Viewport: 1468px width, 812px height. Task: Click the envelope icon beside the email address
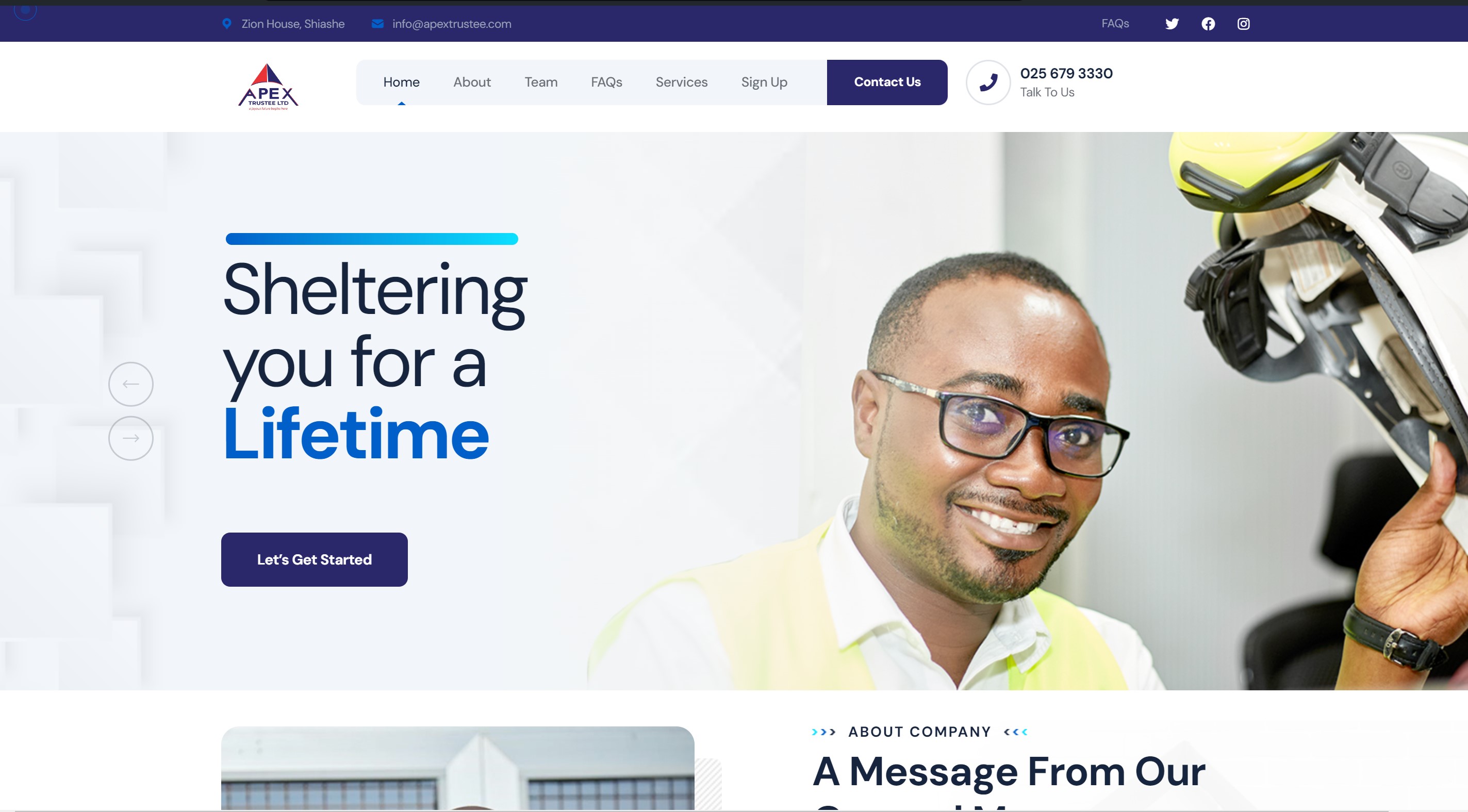click(x=377, y=23)
